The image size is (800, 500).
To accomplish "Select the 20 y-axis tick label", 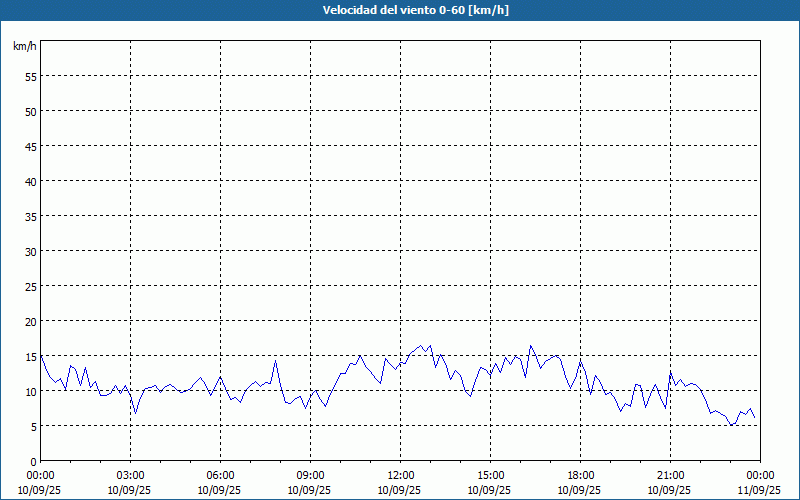I will click(x=30, y=321).
